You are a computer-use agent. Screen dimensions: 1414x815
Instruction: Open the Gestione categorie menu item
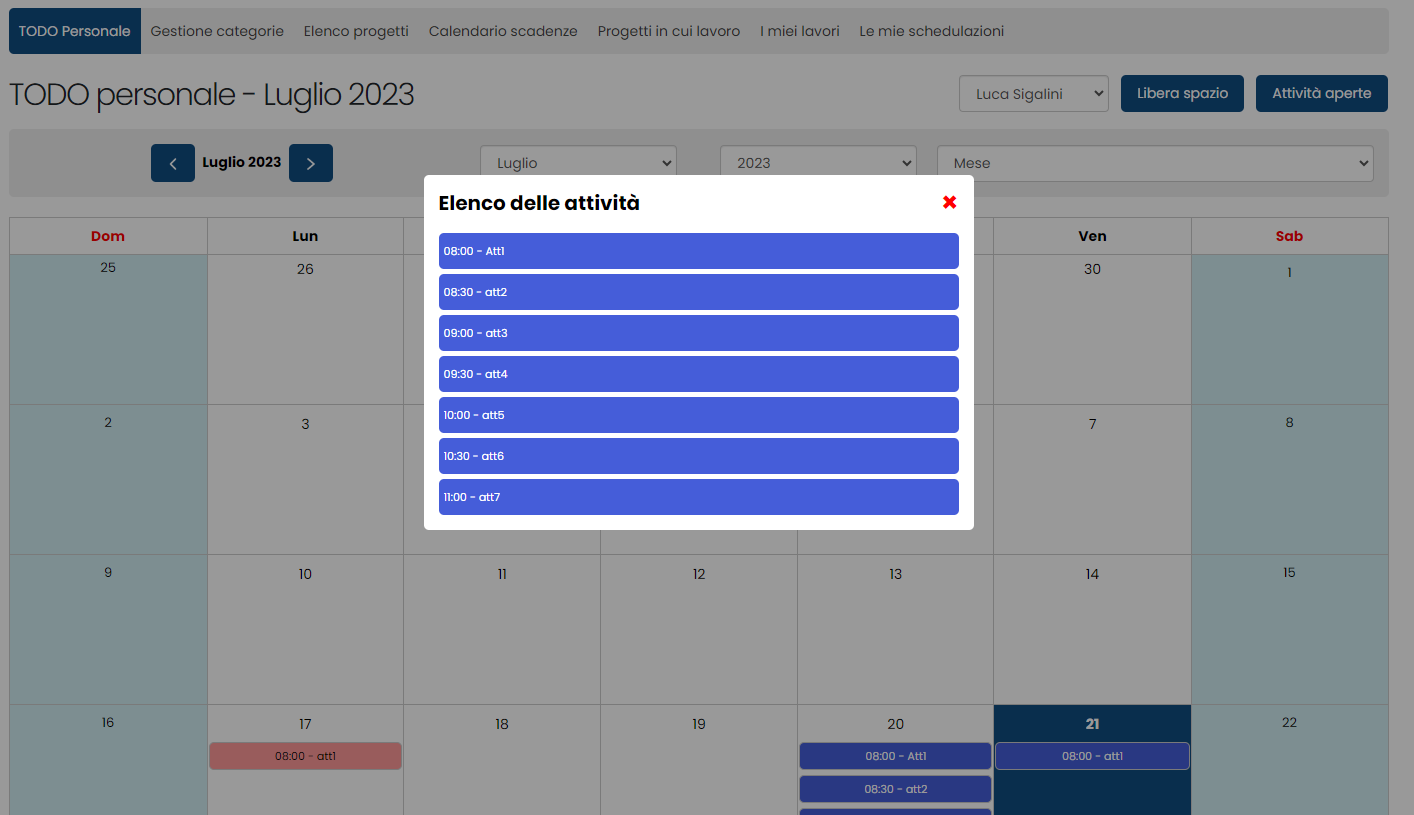tap(217, 31)
